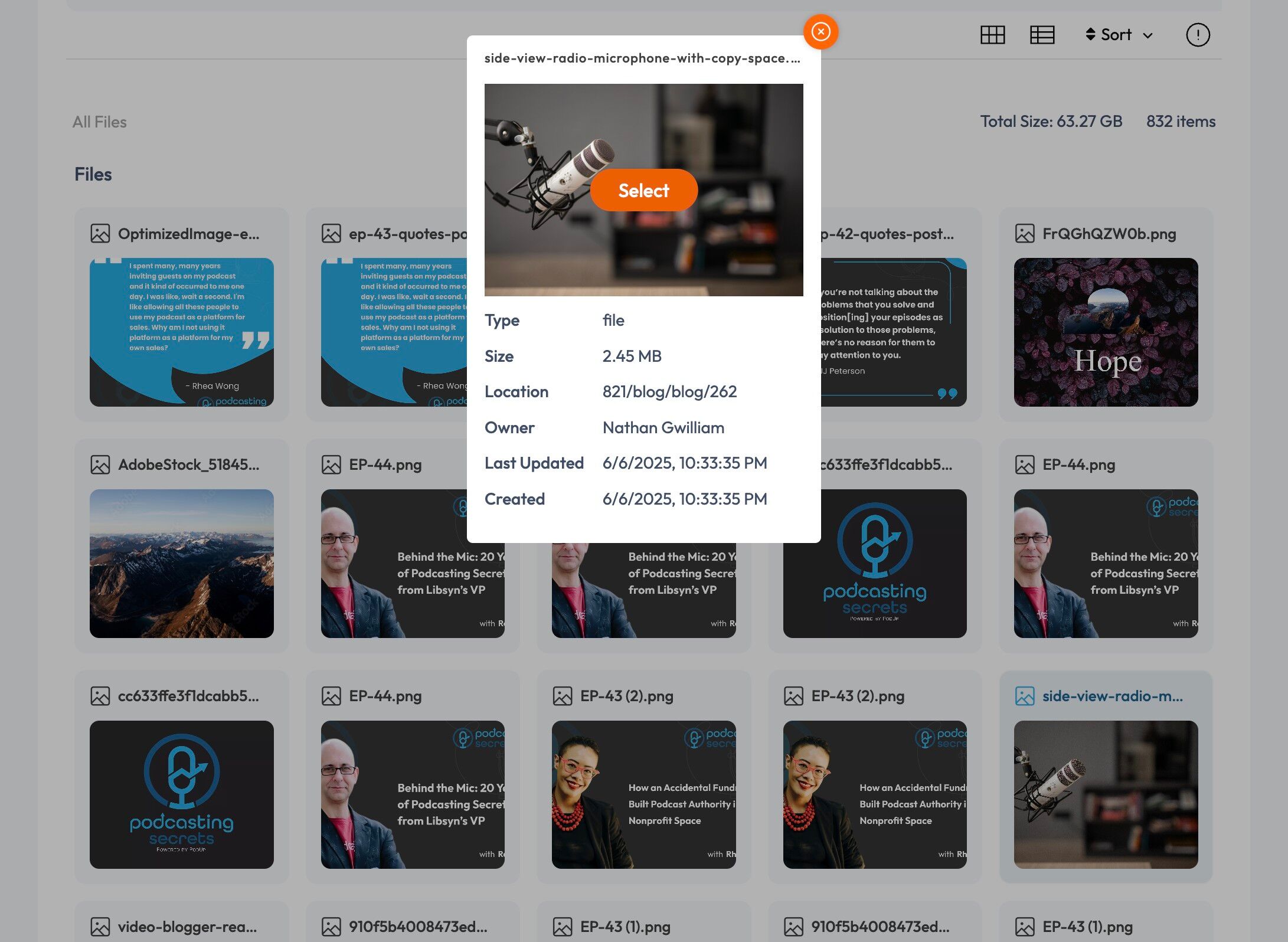The image size is (1288, 942).
Task: Click the Sort chevron arrow
Action: point(1148,35)
